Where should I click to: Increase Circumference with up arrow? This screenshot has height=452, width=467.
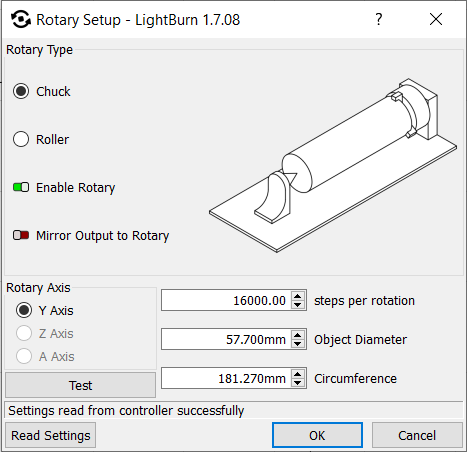click(x=298, y=373)
